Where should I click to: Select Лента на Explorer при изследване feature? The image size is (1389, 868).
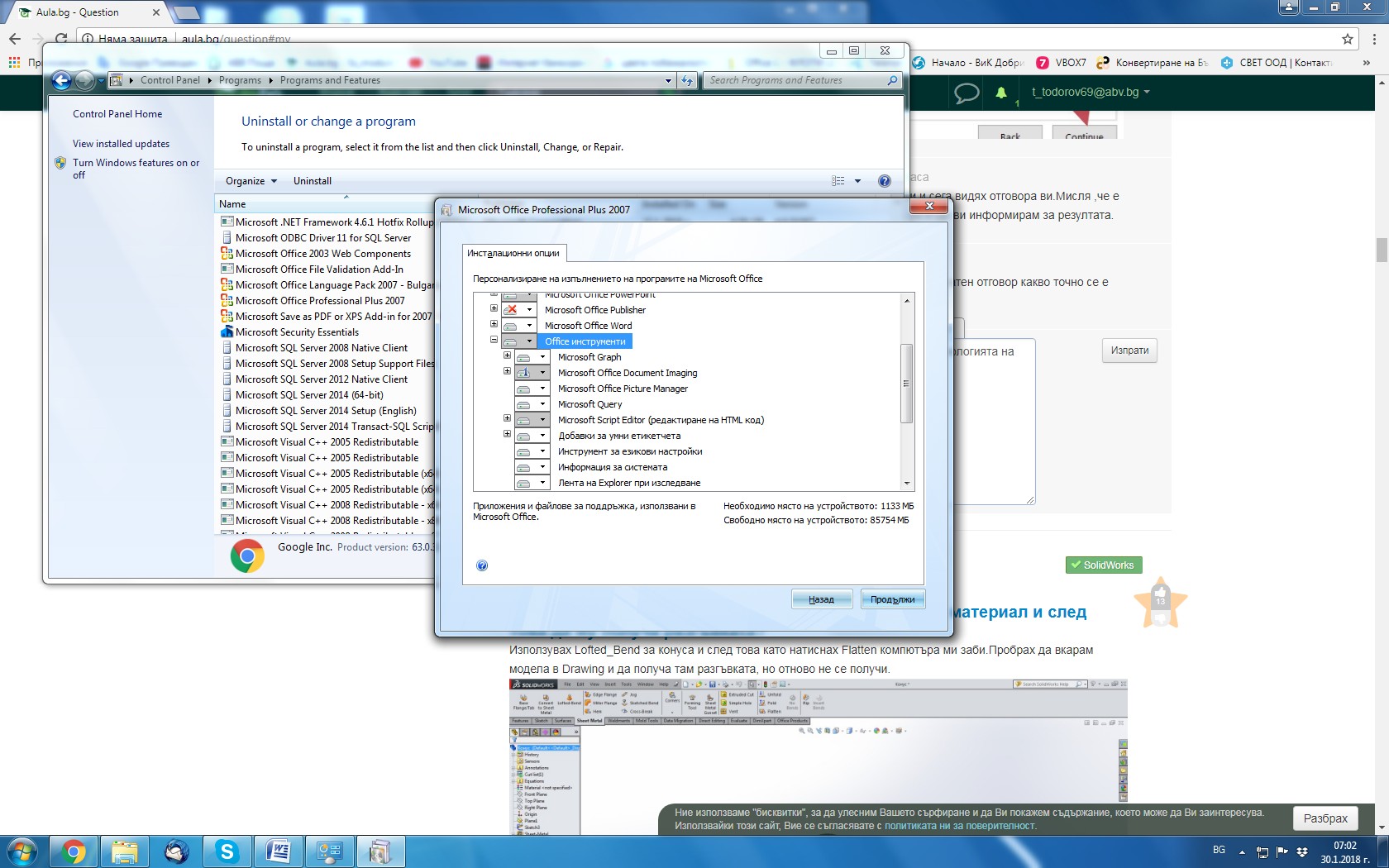coord(629,483)
